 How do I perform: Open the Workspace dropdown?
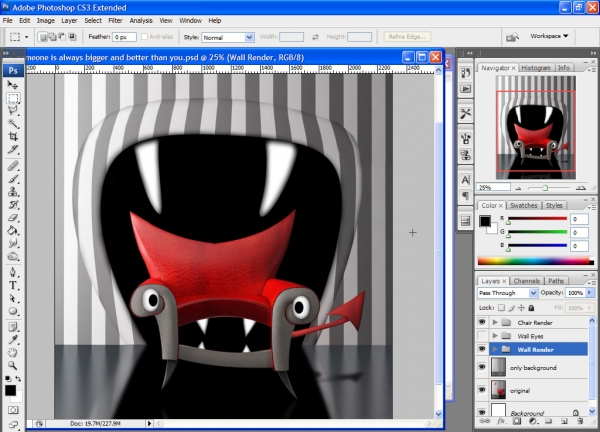[x=549, y=36]
